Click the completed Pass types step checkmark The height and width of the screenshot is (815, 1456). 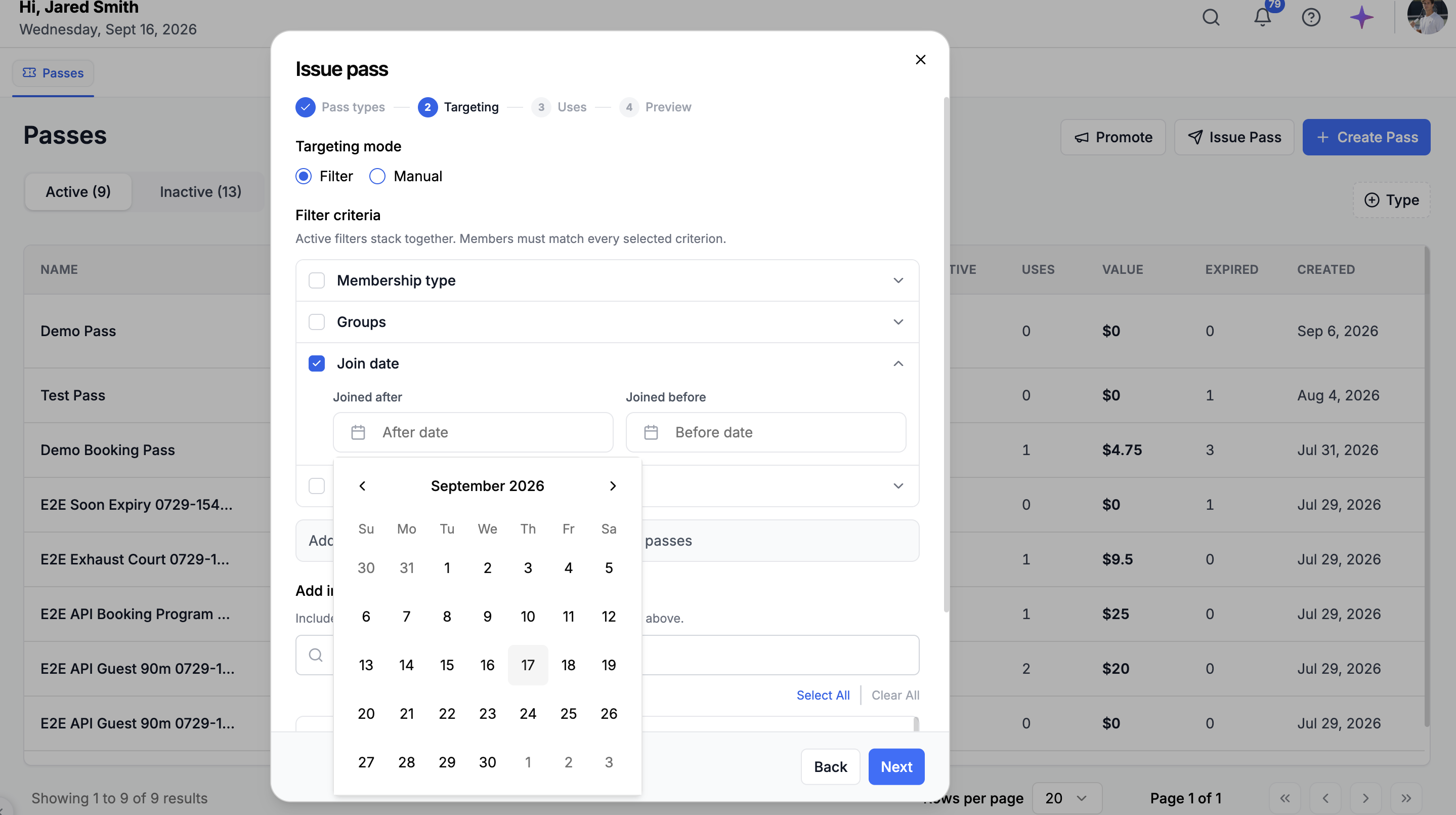(305, 107)
